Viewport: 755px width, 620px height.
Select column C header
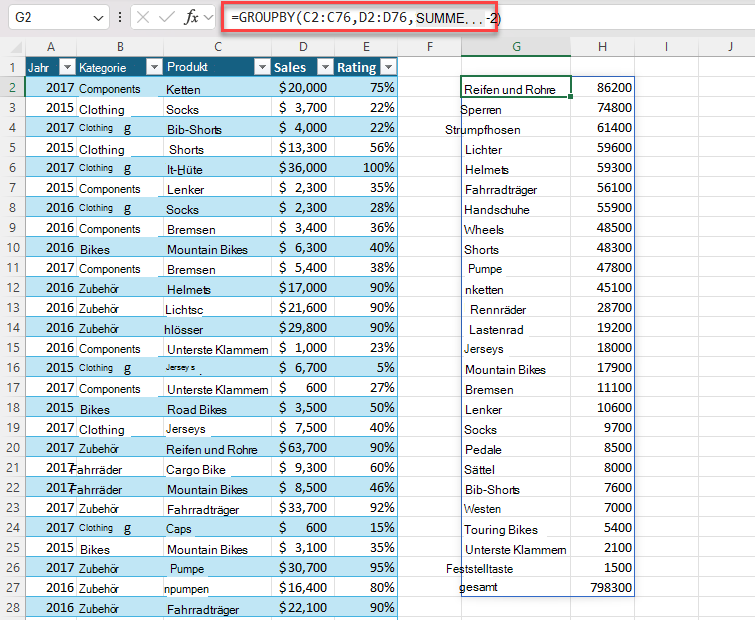click(x=218, y=47)
